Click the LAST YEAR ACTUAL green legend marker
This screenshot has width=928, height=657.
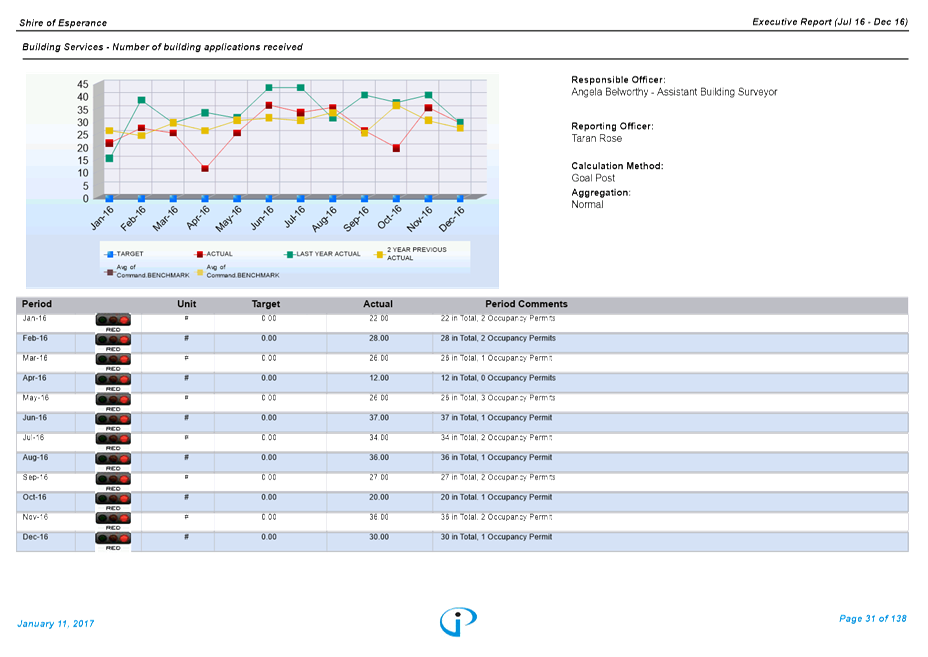coord(290,254)
